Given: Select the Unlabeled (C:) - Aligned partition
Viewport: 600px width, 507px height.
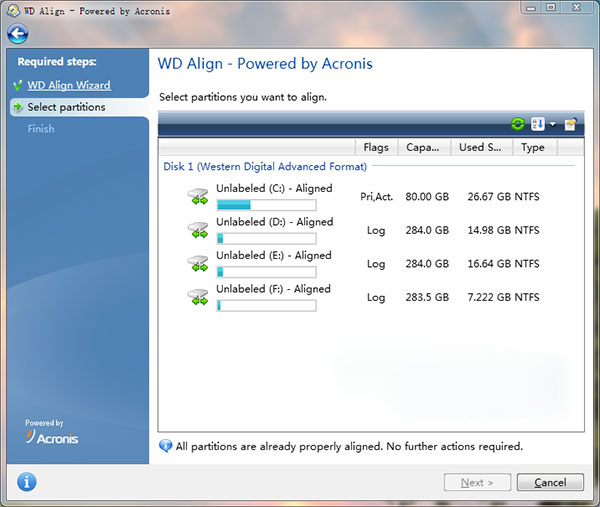Looking at the screenshot, I should pos(274,188).
